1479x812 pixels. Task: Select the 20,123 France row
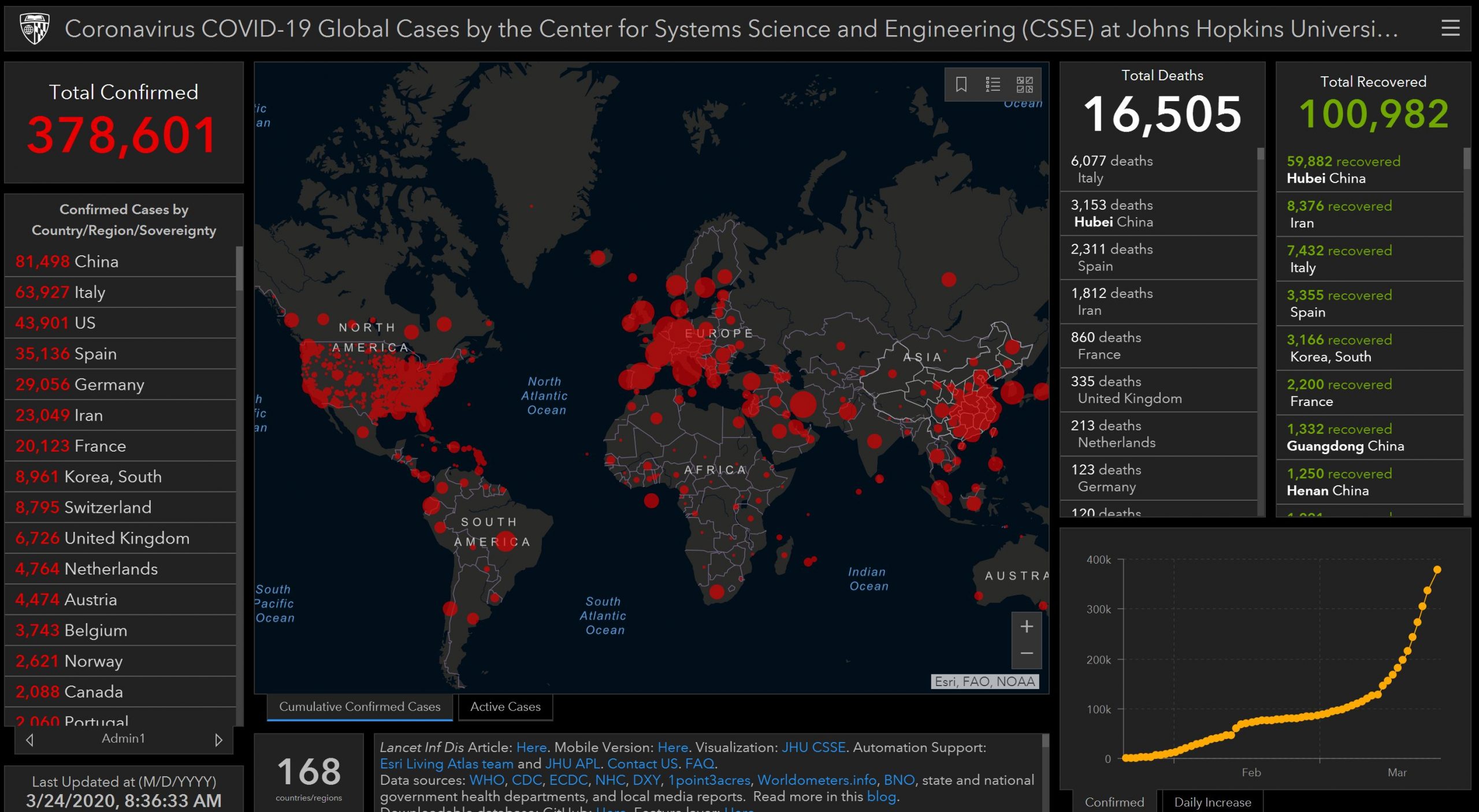click(120, 446)
